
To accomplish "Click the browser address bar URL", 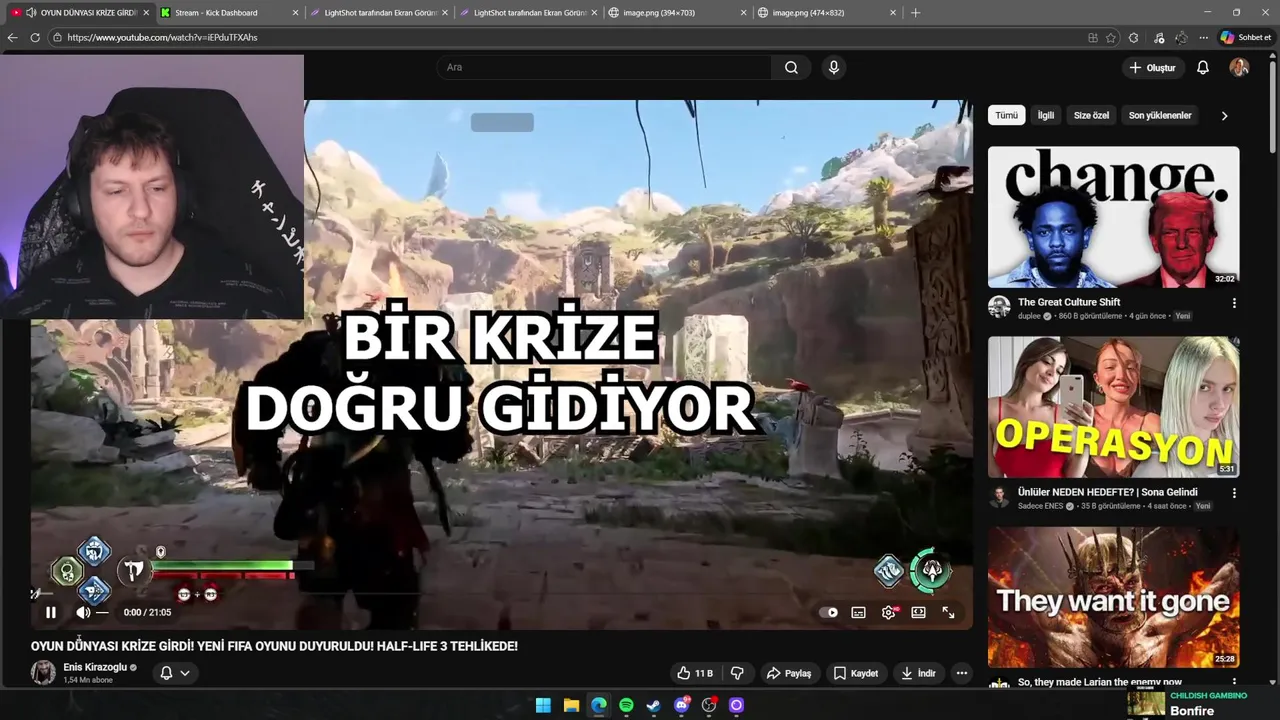I will click(162, 37).
